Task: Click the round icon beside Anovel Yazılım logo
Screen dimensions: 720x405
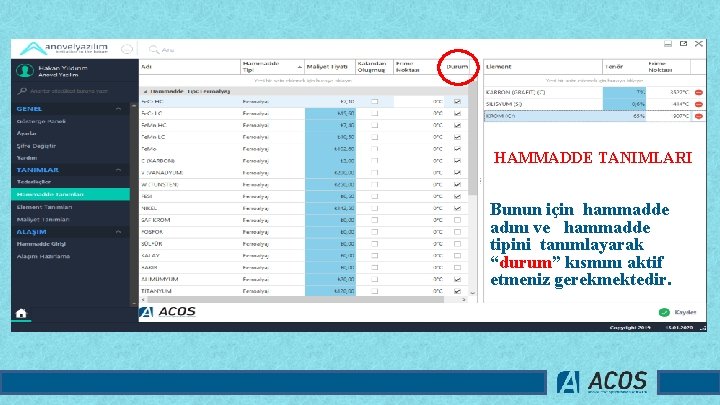Action: 127,49
